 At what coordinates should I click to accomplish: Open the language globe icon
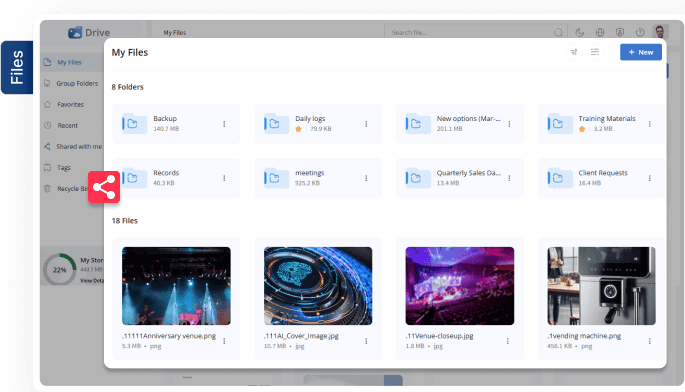coord(600,32)
